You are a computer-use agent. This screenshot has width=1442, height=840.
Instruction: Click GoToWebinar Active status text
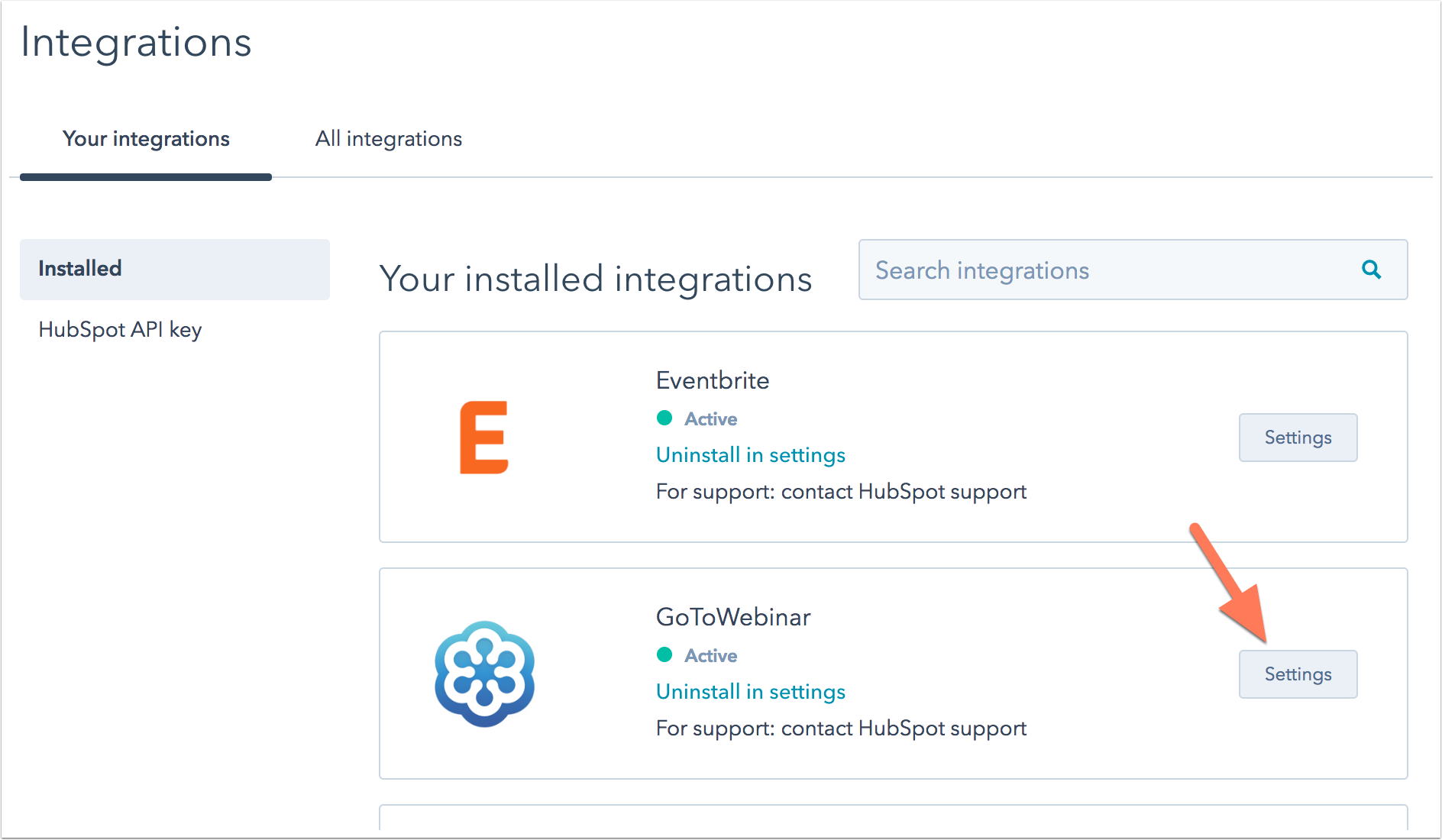point(710,655)
